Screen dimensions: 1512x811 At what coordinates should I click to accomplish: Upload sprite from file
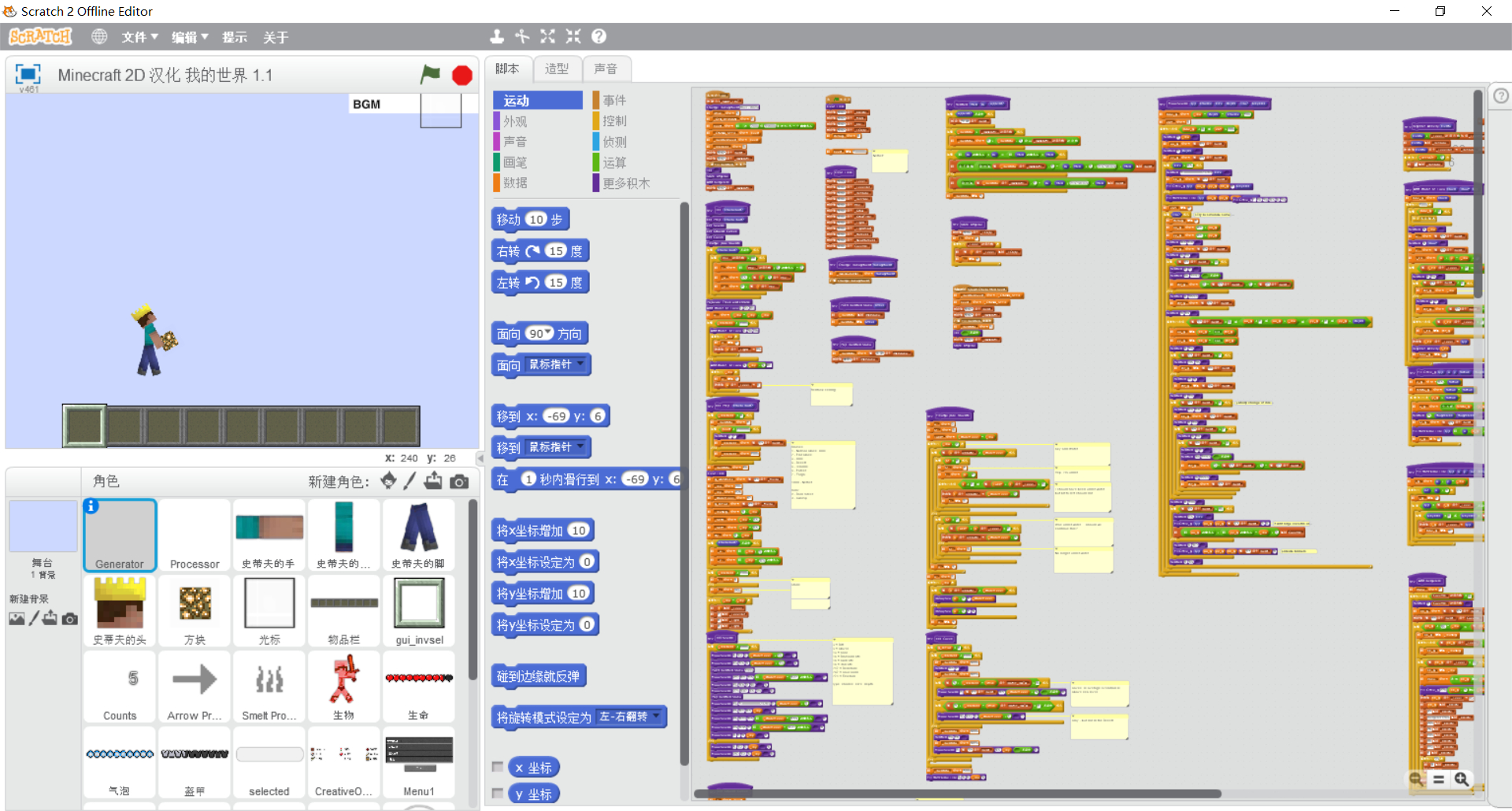point(433,480)
